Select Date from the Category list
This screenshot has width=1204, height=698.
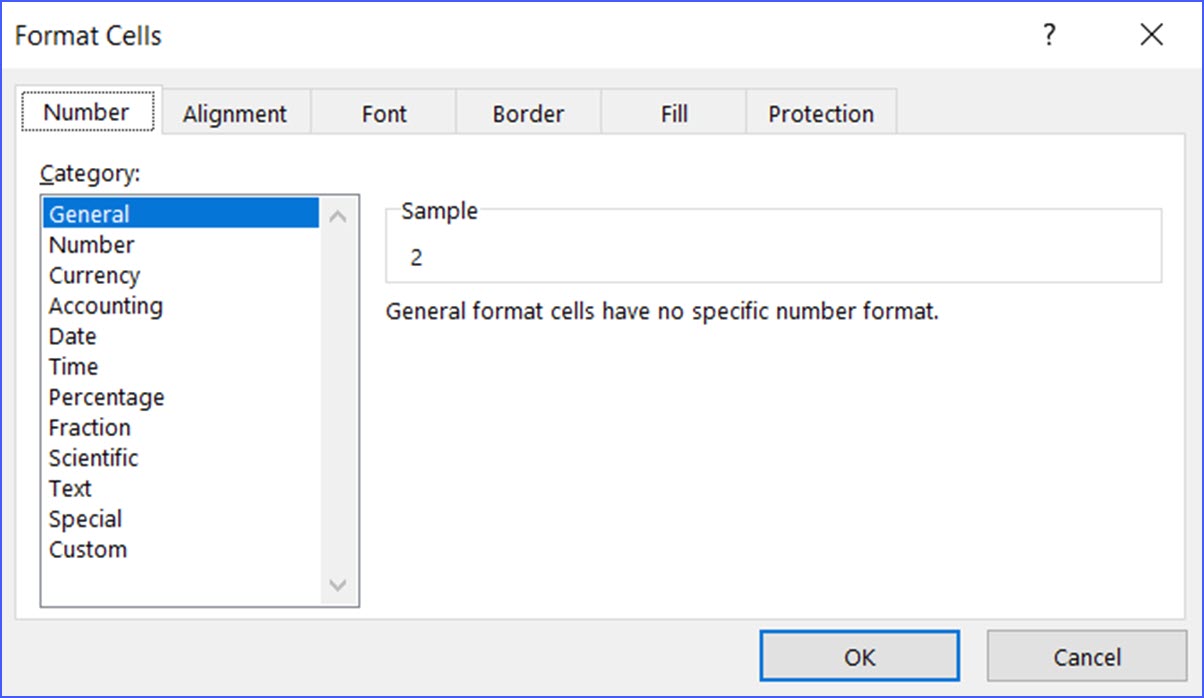click(72, 336)
